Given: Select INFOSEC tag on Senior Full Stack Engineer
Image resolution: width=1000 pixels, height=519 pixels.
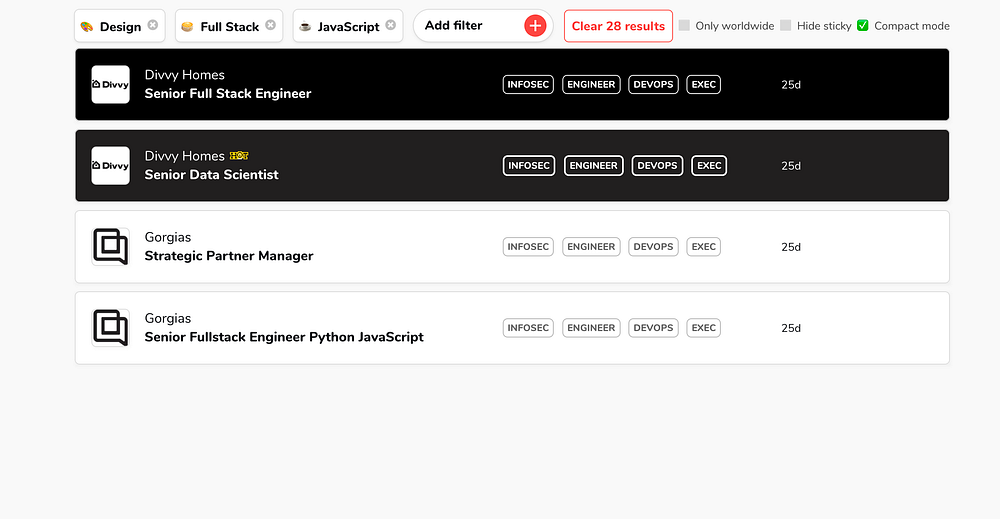Looking at the screenshot, I should [x=528, y=85].
